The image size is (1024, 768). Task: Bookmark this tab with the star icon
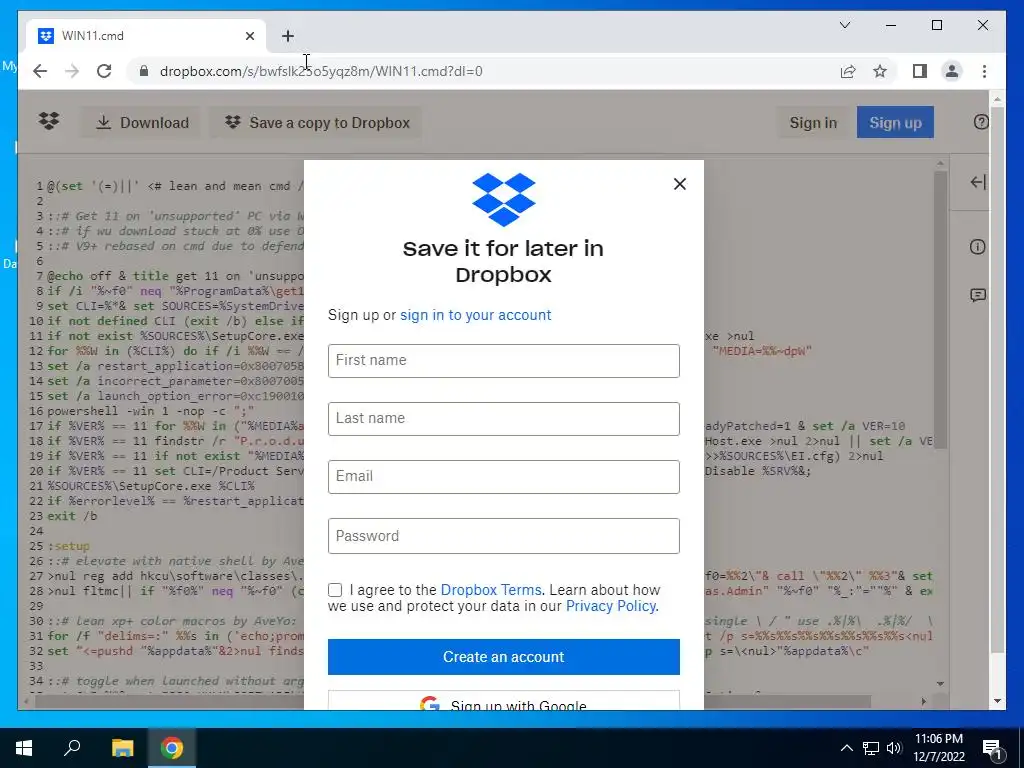click(x=880, y=71)
